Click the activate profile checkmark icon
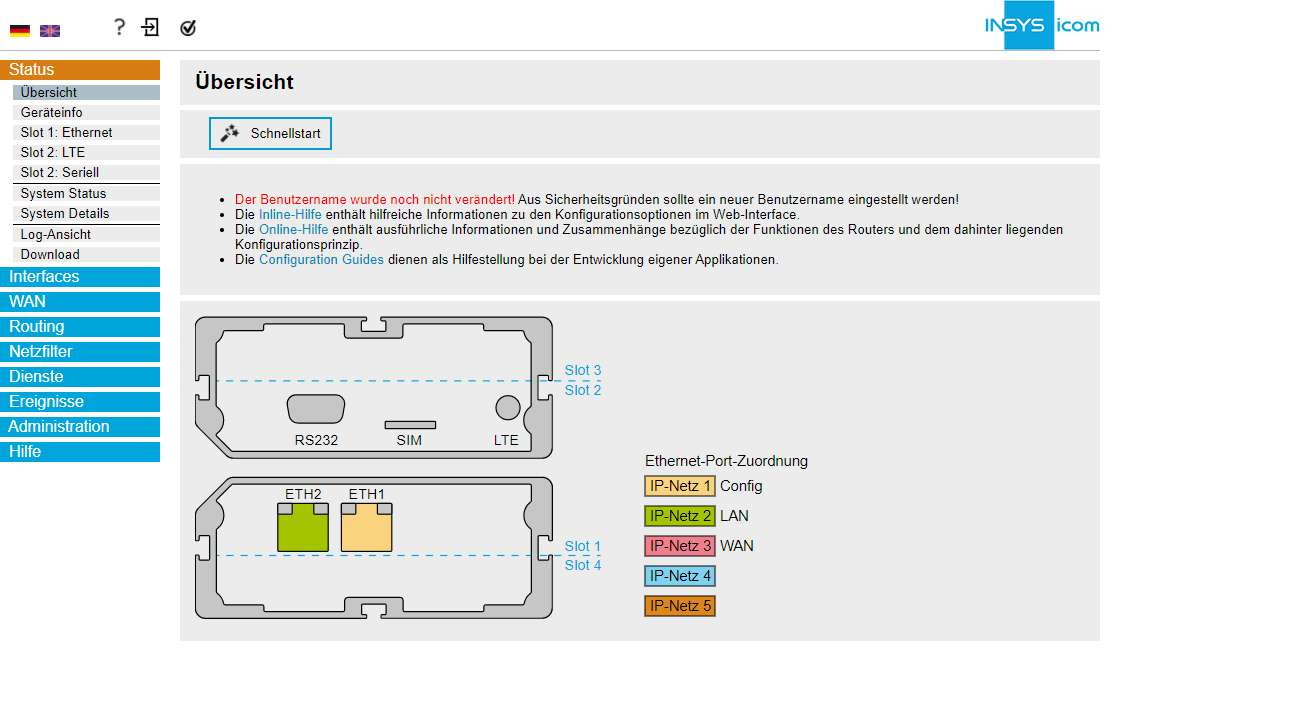Image resolution: width=1292 pixels, height=720 pixels. pyautogui.click(x=188, y=28)
